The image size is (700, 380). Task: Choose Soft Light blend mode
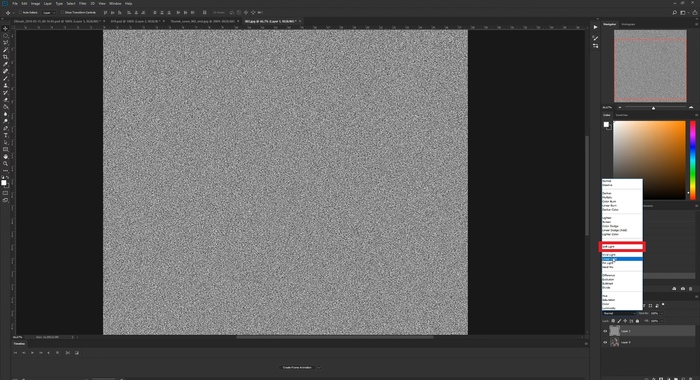point(622,246)
